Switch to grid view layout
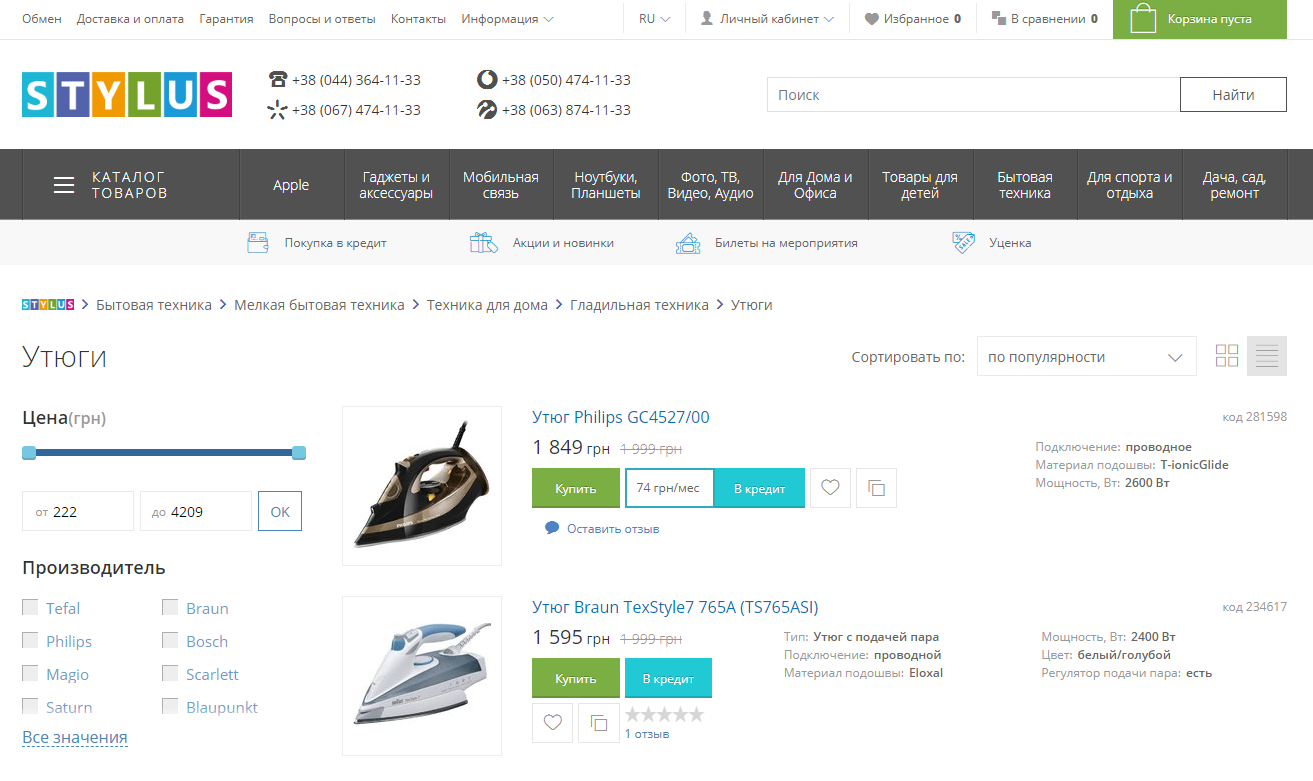The image size is (1313, 781). pos(1227,356)
